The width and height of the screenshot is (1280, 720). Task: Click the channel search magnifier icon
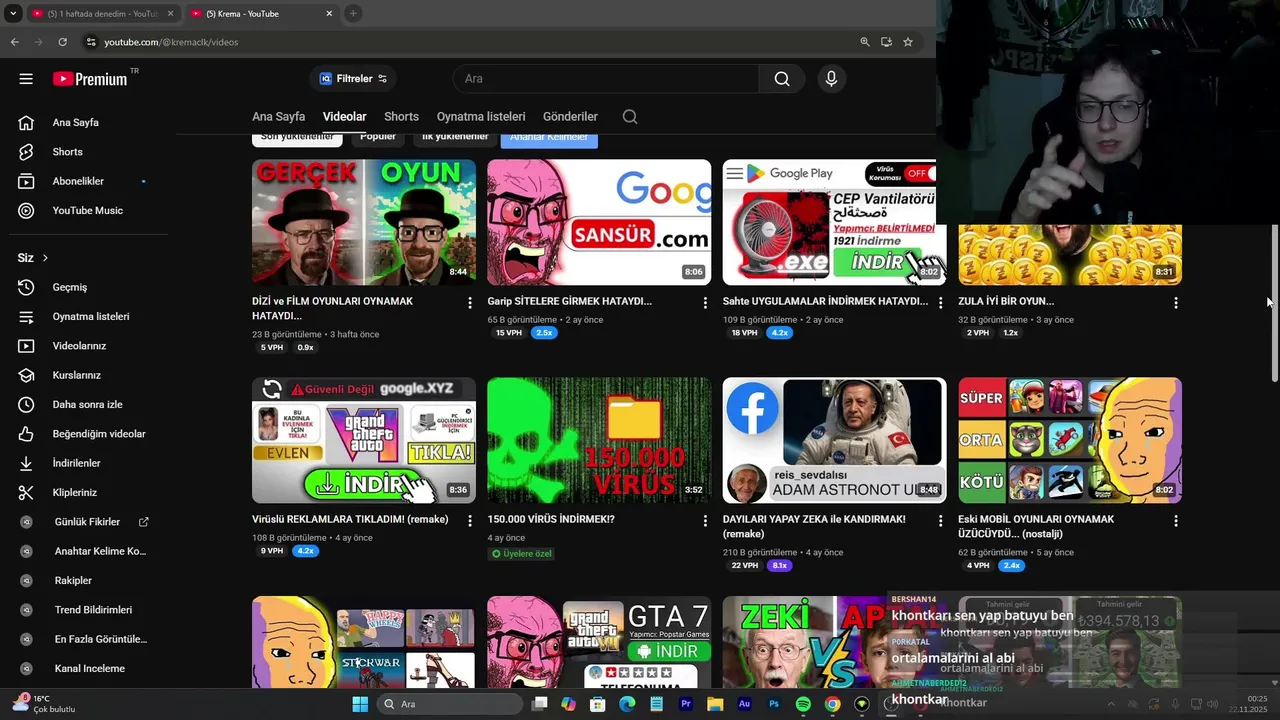(x=630, y=117)
